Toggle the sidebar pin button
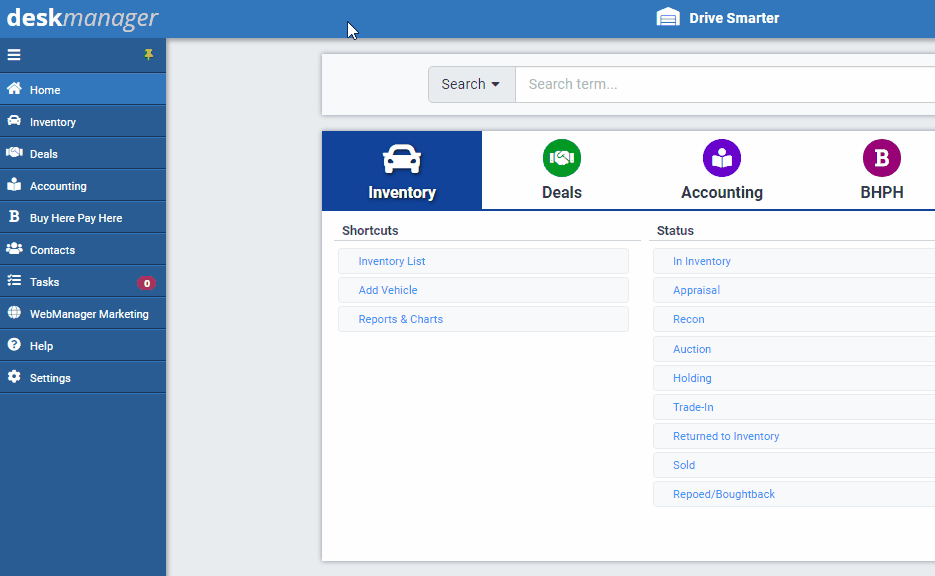The width and height of the screenshot is (935, 576). click(148, 55)
